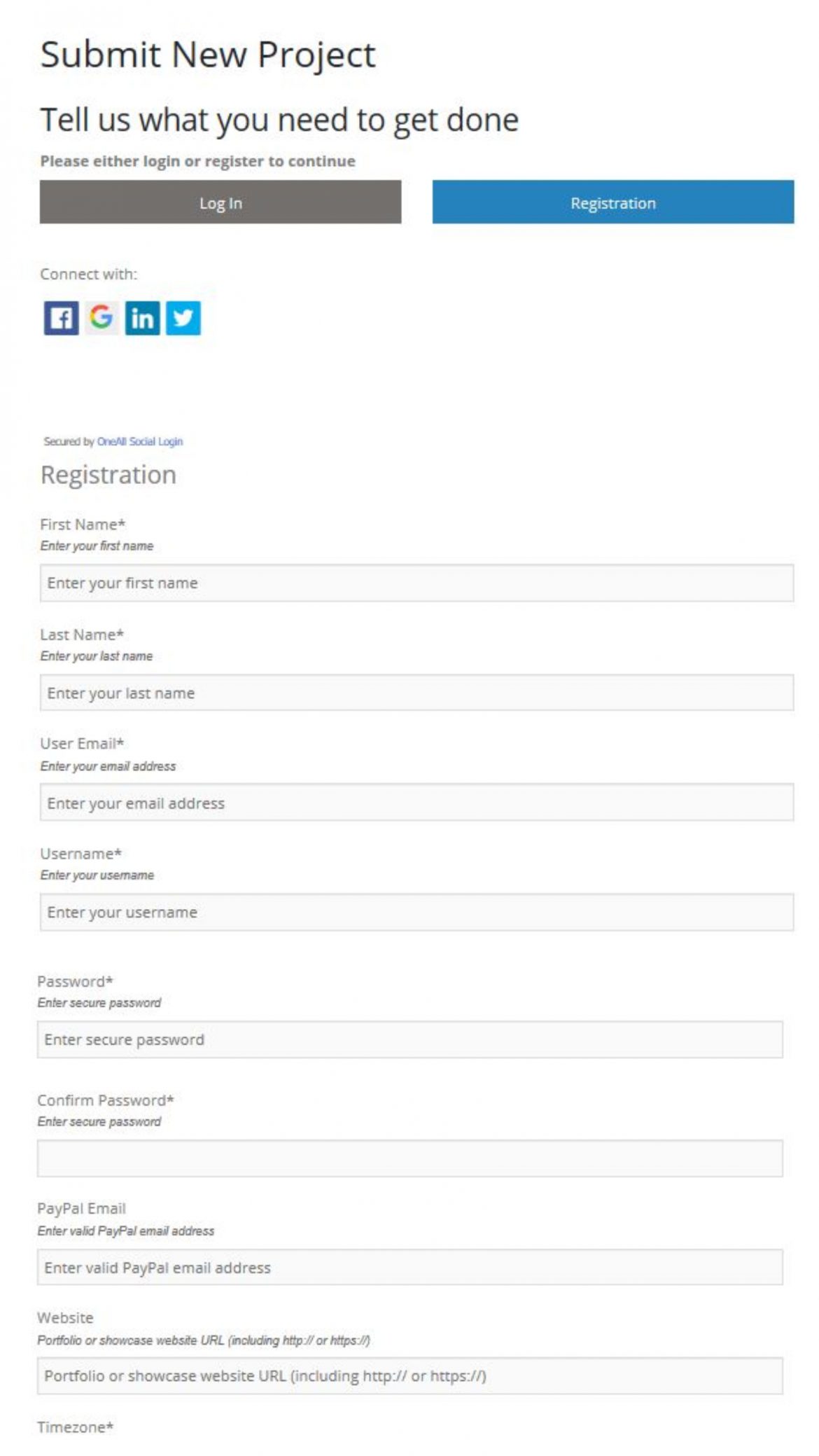Image resolution: width=819 pixels, height=1456 pixels.
Task: Select the blue Registration tab
Action: tap(612, 202)
